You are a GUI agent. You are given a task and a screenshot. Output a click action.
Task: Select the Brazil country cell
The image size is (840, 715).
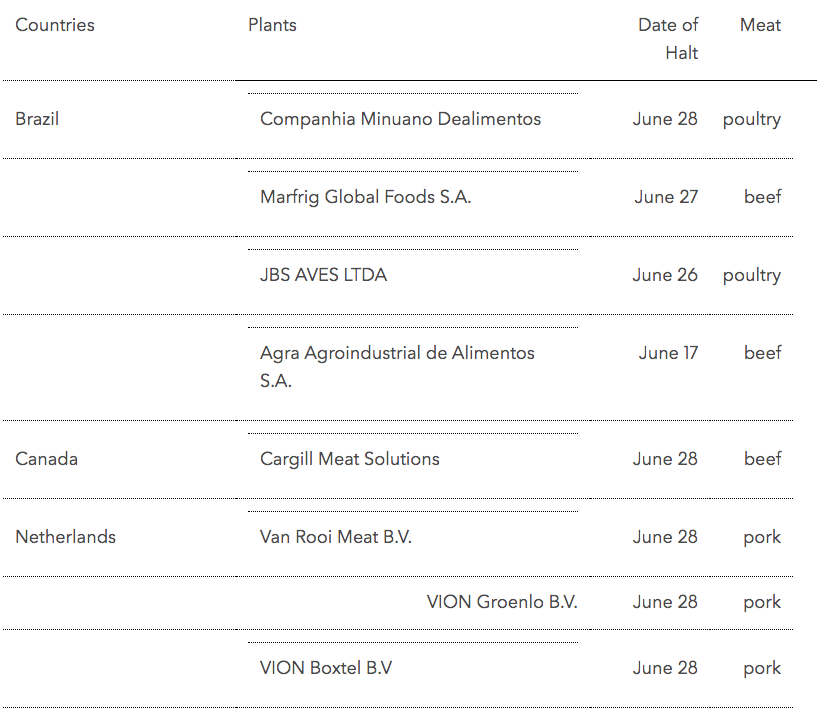click(x=37, y=119)
